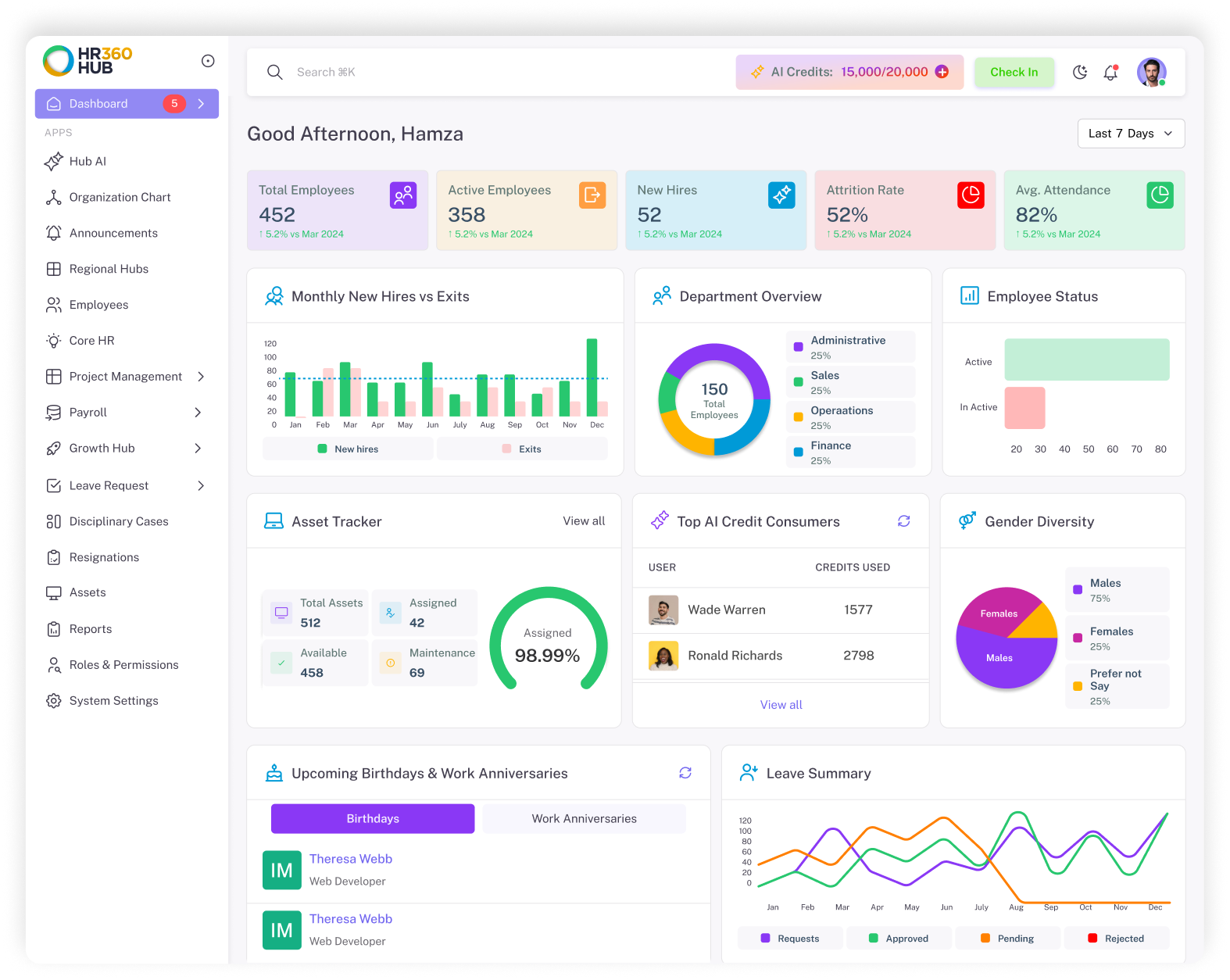1230x980 pixels.
Task: Open the first Theresa Webb birthday entry
Action: pos(478,870)
